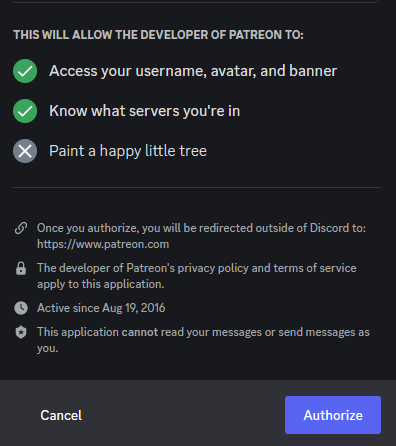Click the padlock privacy policy icon
Image resolution: width=396 pixels, height=446 pixels.
tap(21, 268)
